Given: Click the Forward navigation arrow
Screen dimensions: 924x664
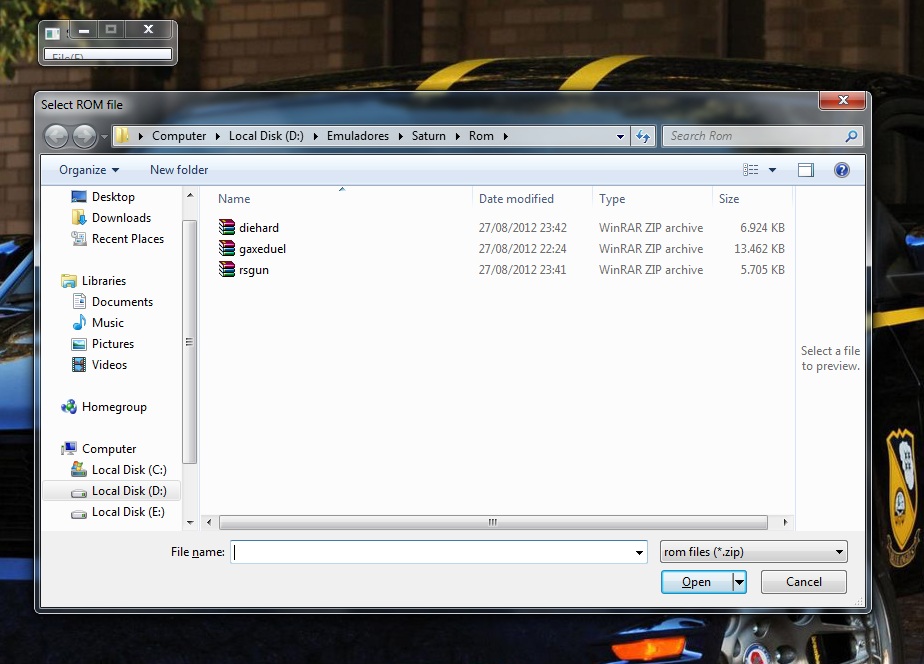Looking at the screenshot, I should [x=81, y=136].
